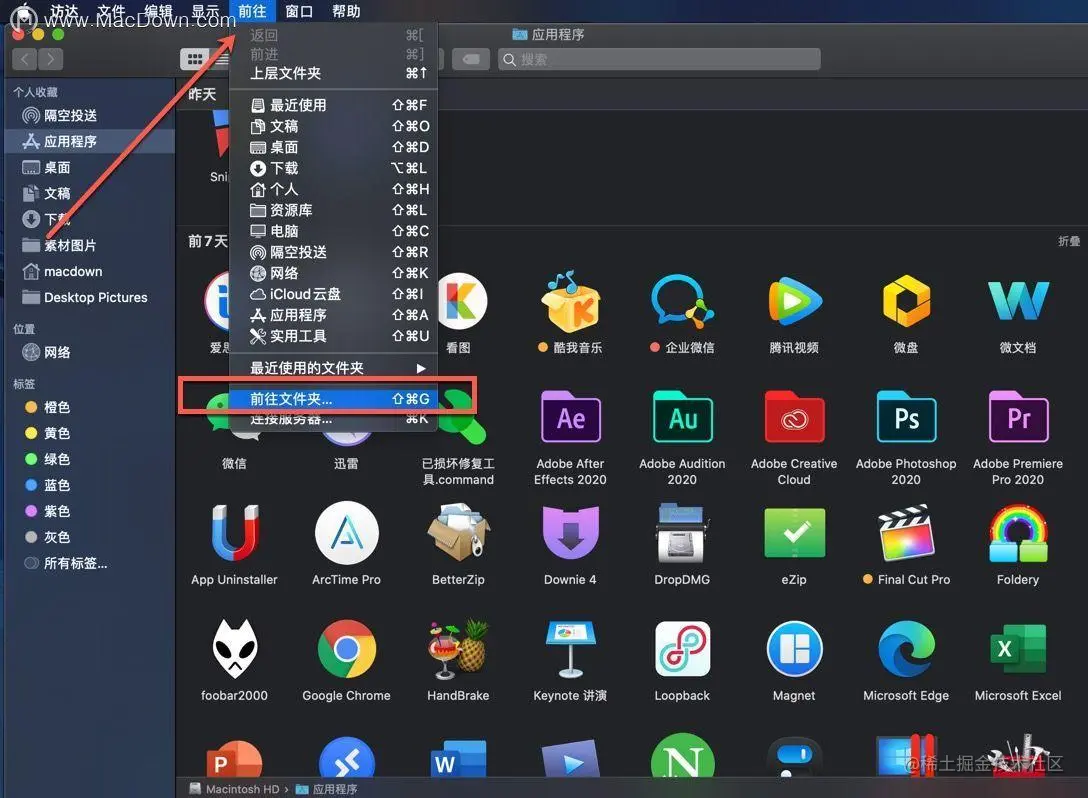1088x798 pixels.
Task: Open the Keynote 讲演 icon
Action: (570, 649)
